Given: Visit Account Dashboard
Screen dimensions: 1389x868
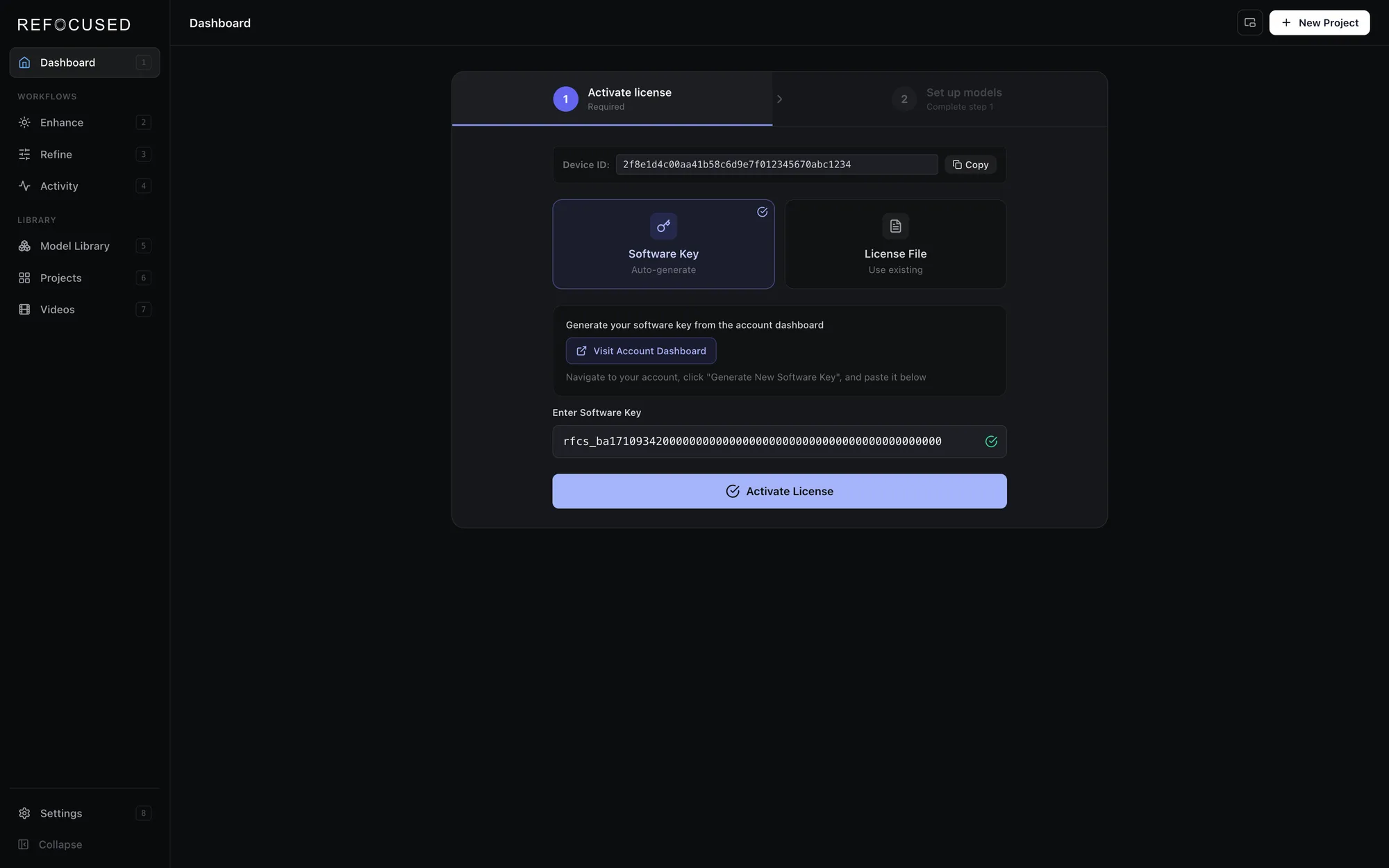Looking at the screenshot, I should [x=640, y=351].
